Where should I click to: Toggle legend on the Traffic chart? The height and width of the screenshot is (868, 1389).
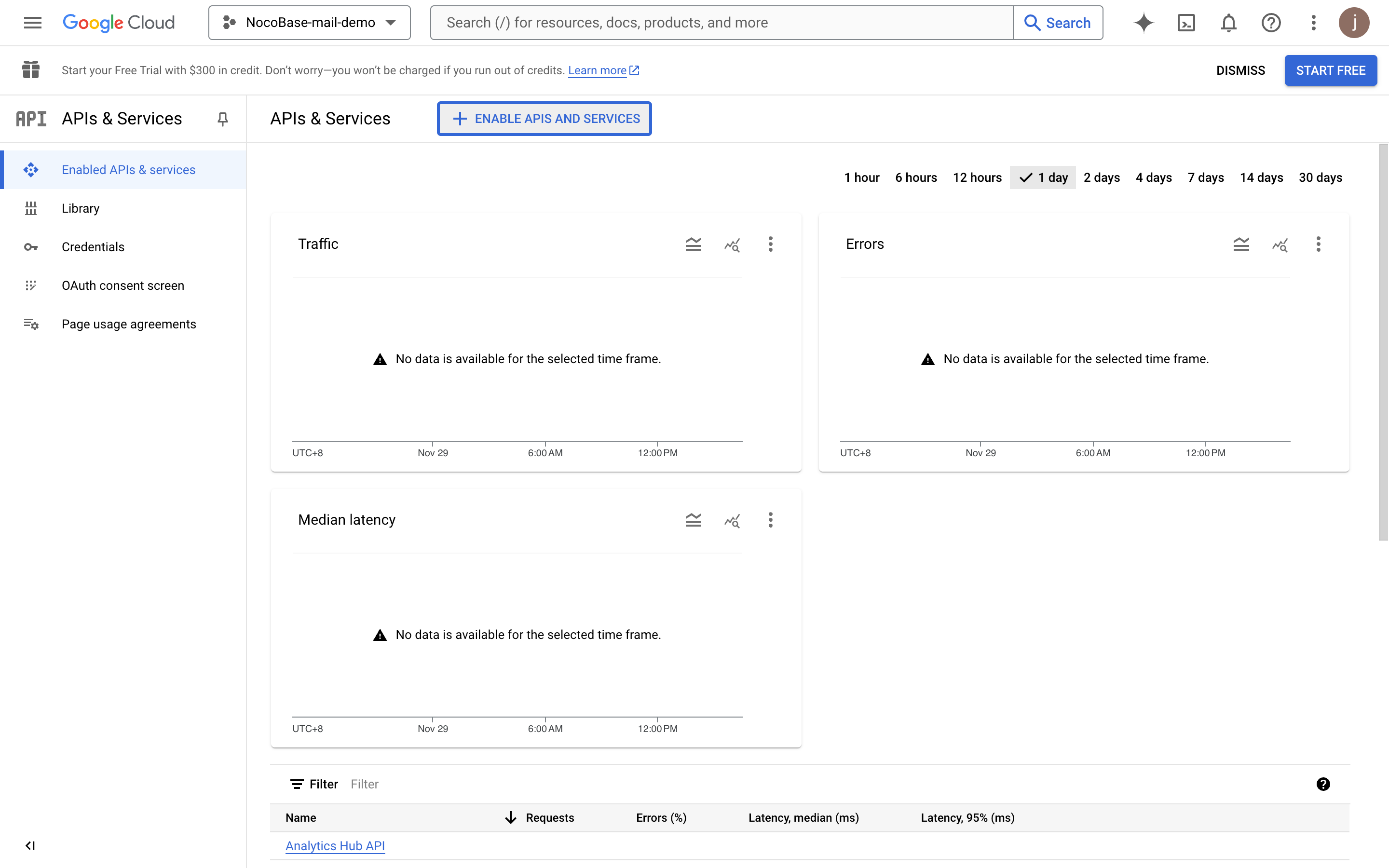(694, 244)
